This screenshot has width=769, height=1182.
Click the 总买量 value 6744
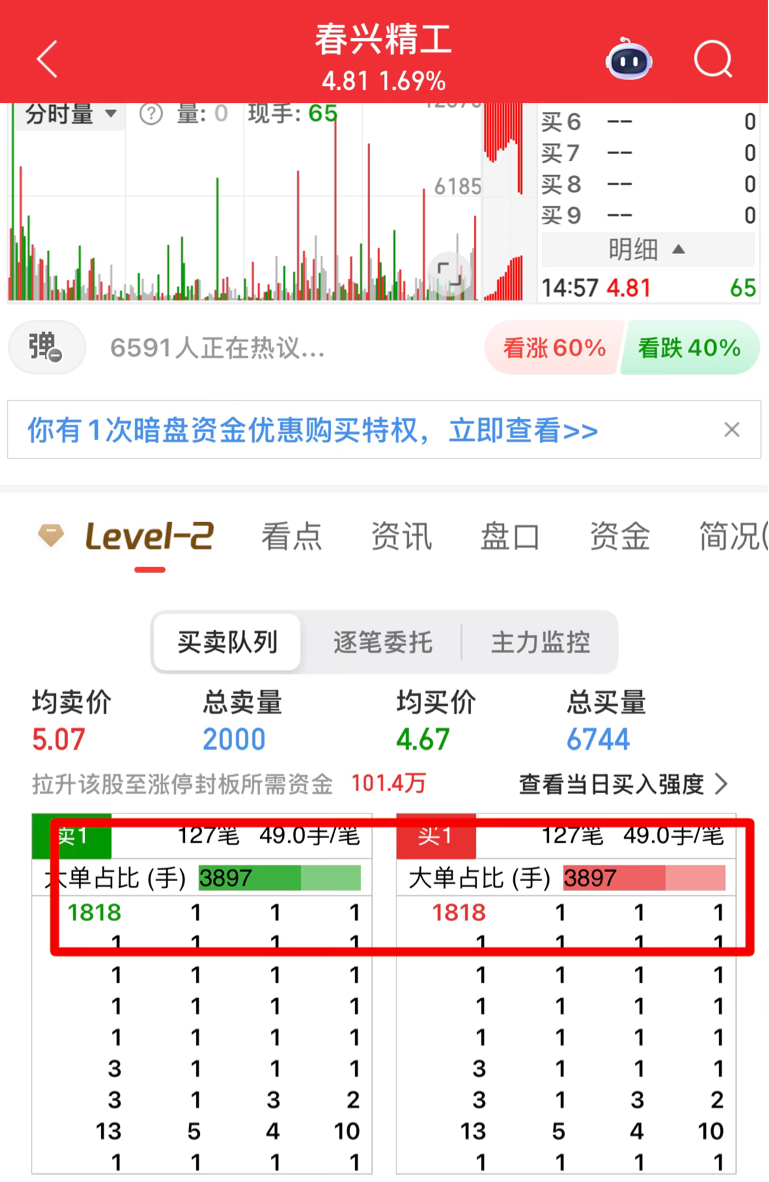[x=598, y=740]
